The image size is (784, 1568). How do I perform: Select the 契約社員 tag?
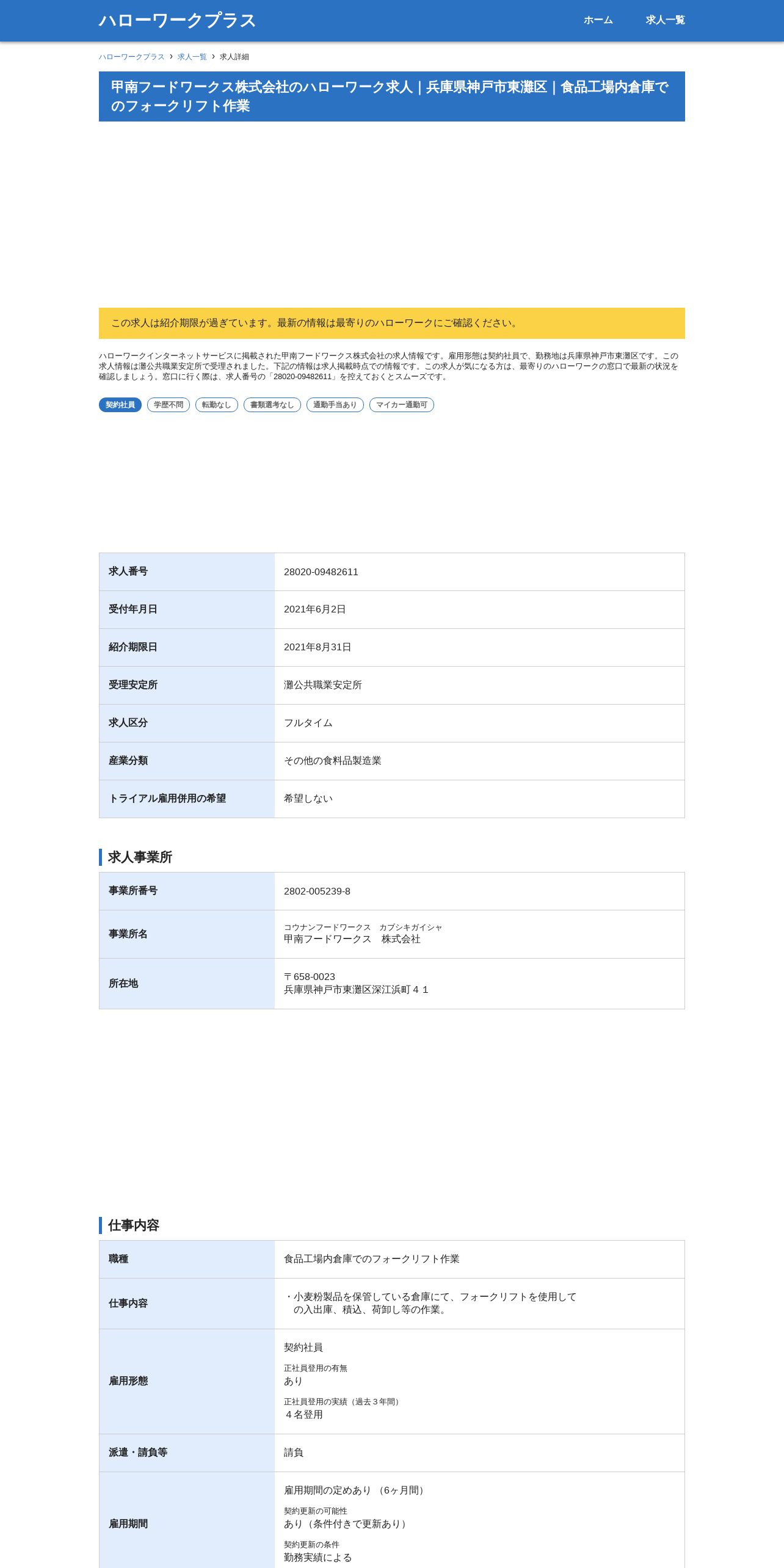pyautogui.click(x=120, y=405)
